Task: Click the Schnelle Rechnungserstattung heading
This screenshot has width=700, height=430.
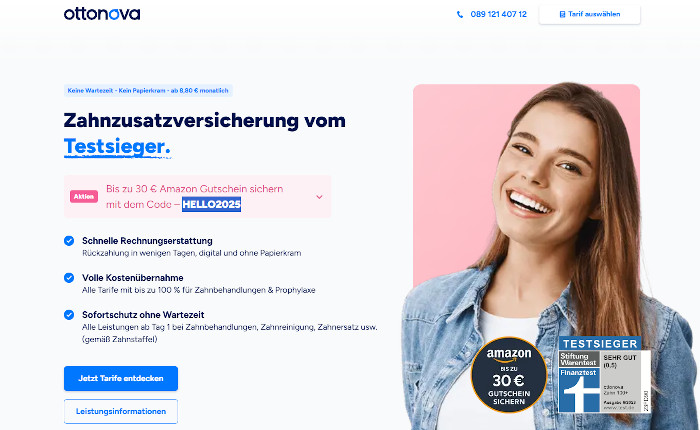Action: 147,241
